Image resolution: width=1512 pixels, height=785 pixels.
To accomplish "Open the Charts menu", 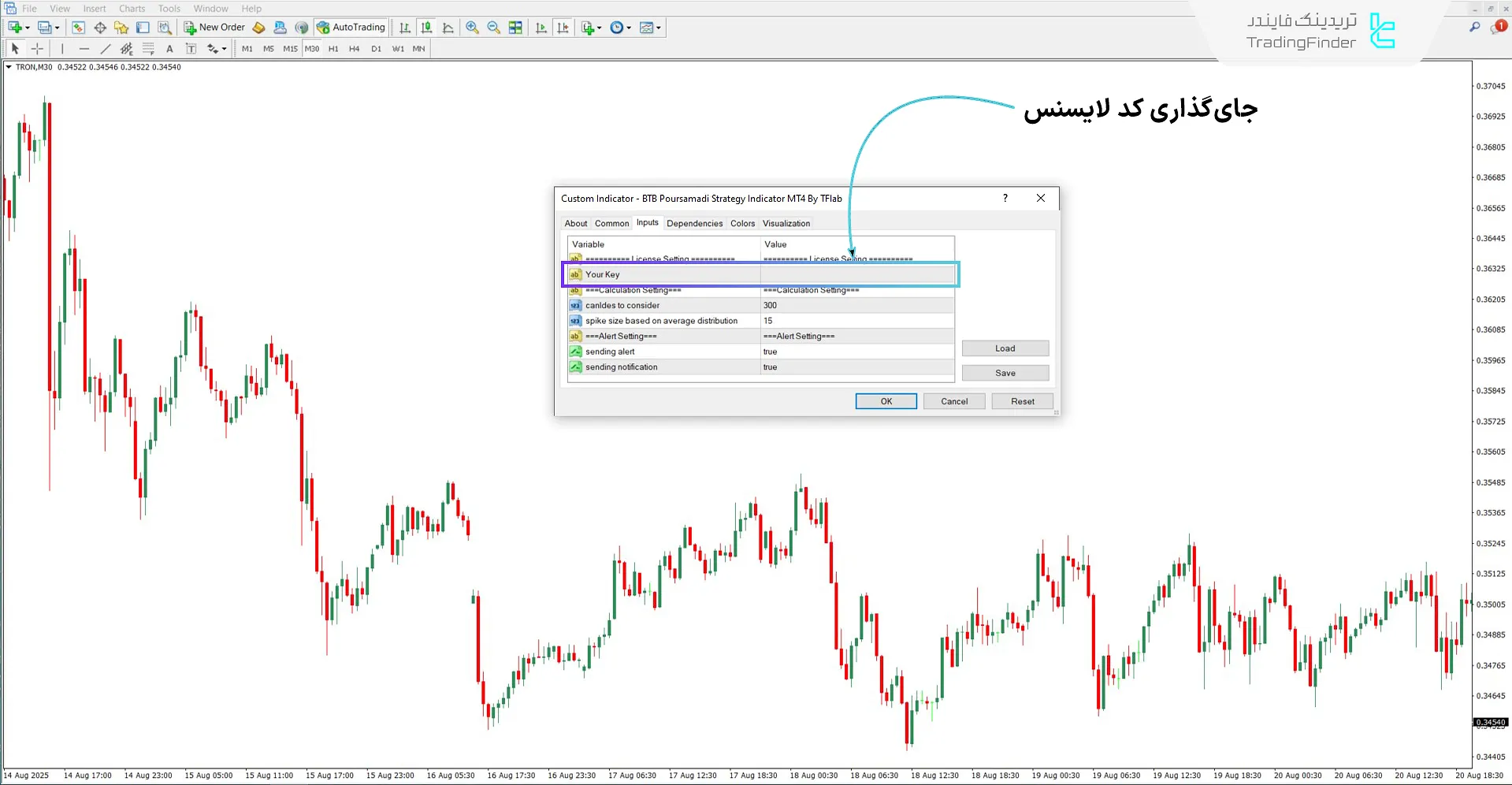I will click(x=131, y=9).
